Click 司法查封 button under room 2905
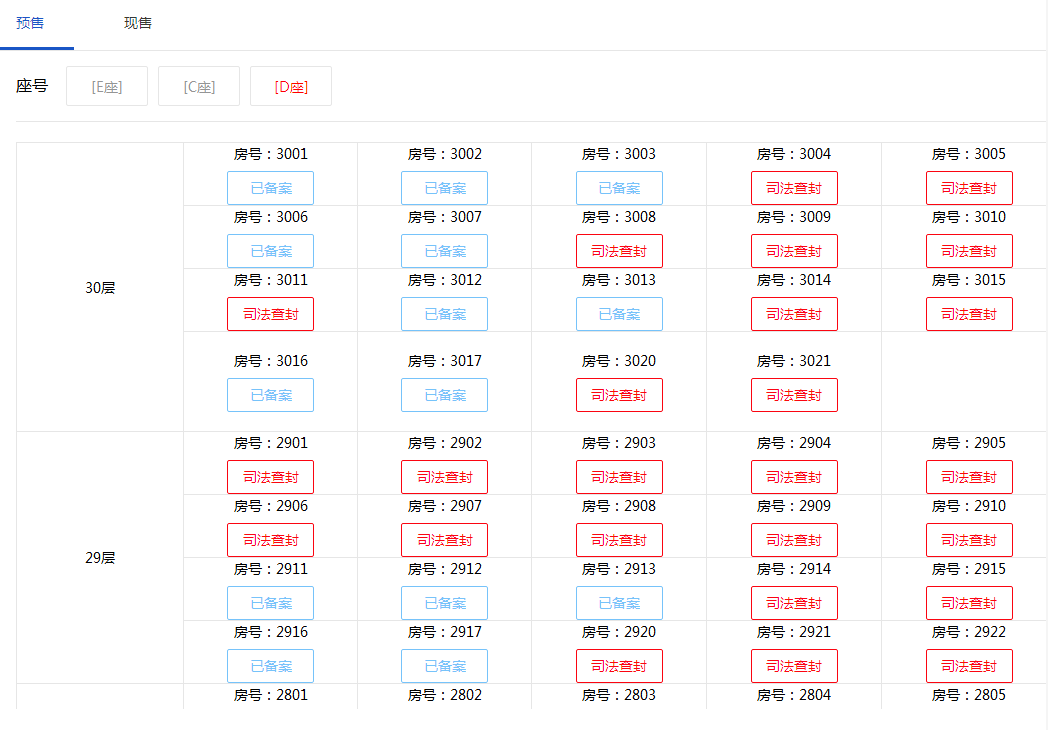This screenshot has width=1048, height=730. click(969, 477)
